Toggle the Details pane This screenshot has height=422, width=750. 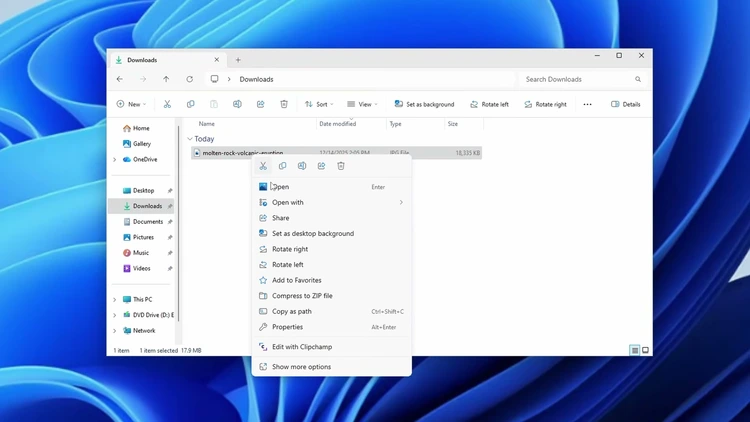(626, 104)
